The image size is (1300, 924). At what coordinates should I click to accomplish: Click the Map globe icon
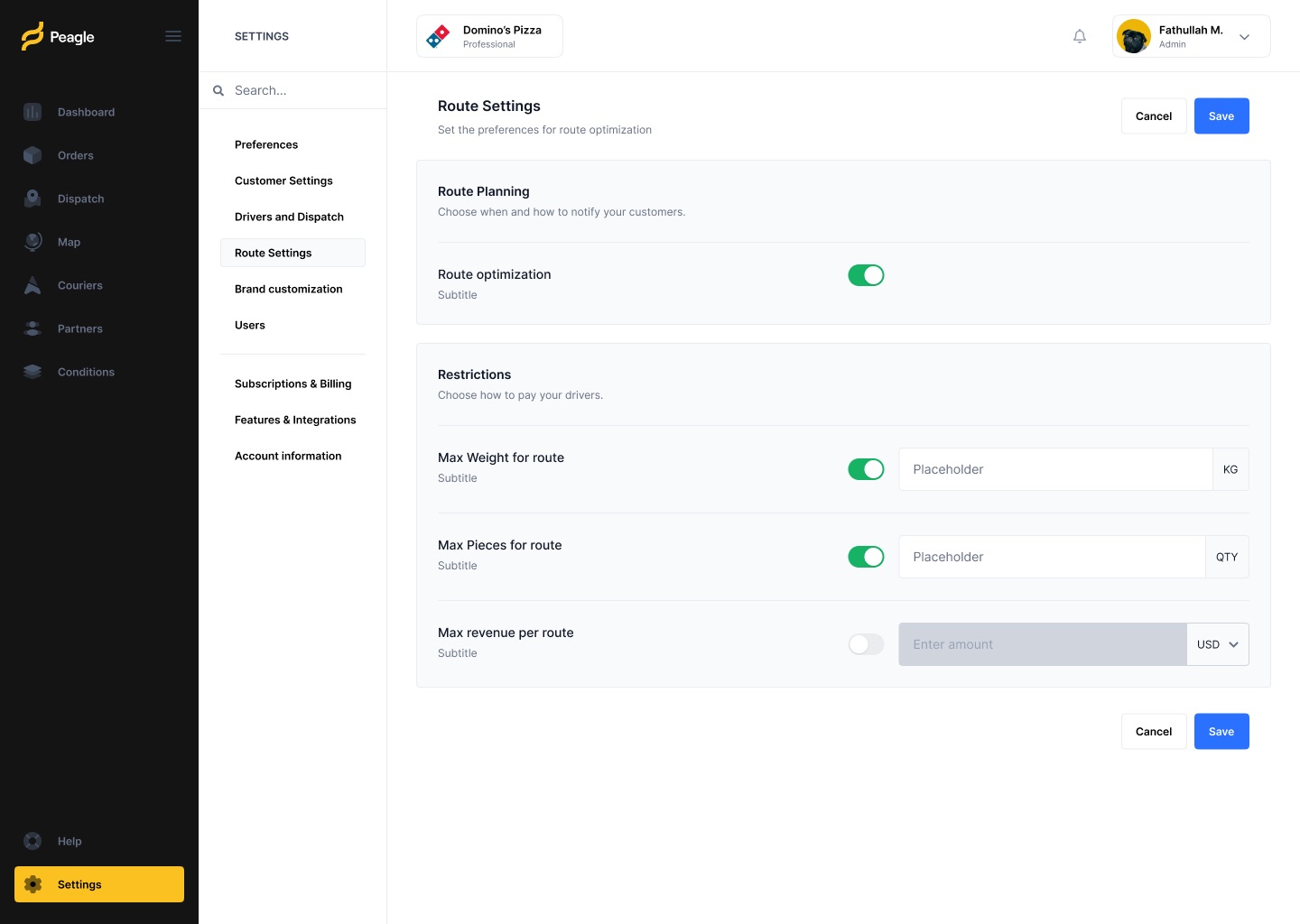pyautogui.click(x=32, y=242)
